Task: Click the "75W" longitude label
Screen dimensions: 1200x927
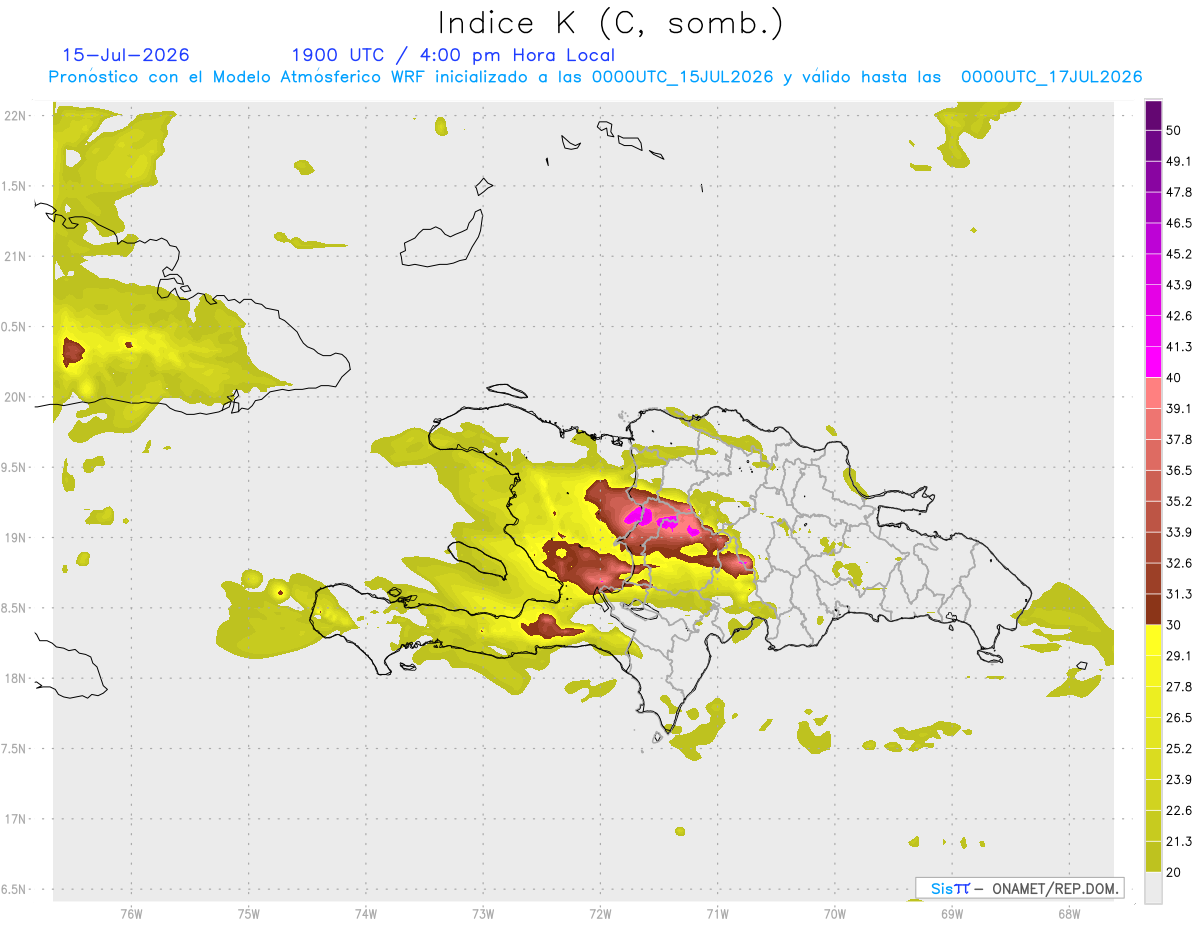Action: point(248,914)
